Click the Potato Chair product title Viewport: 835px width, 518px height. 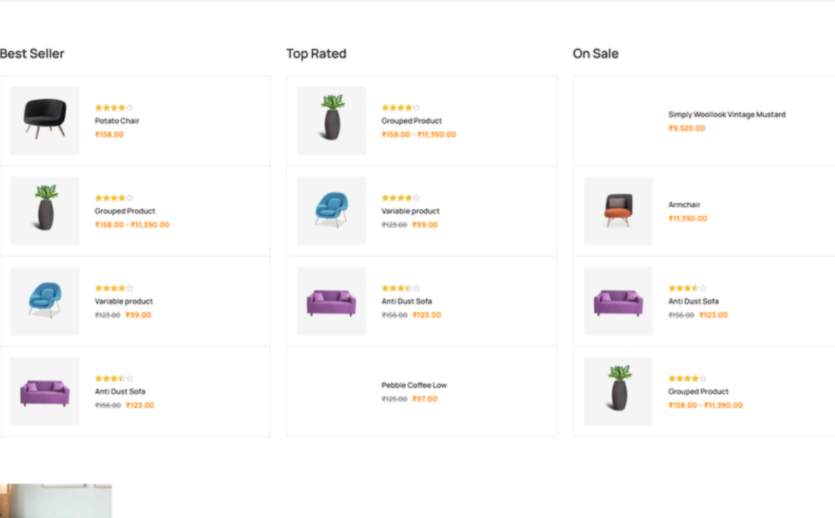tap(117, 121)
